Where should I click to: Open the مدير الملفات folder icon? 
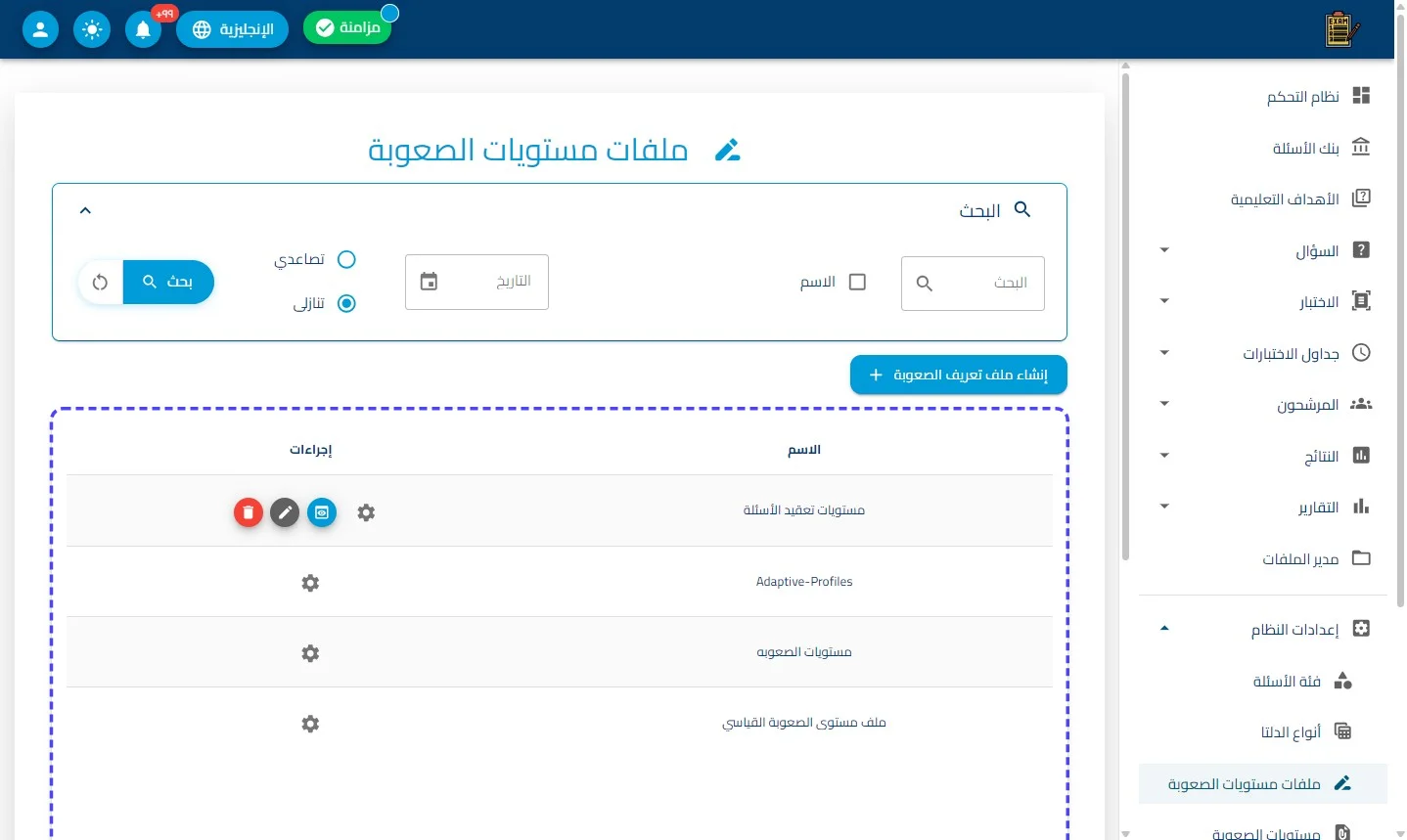1361,557
